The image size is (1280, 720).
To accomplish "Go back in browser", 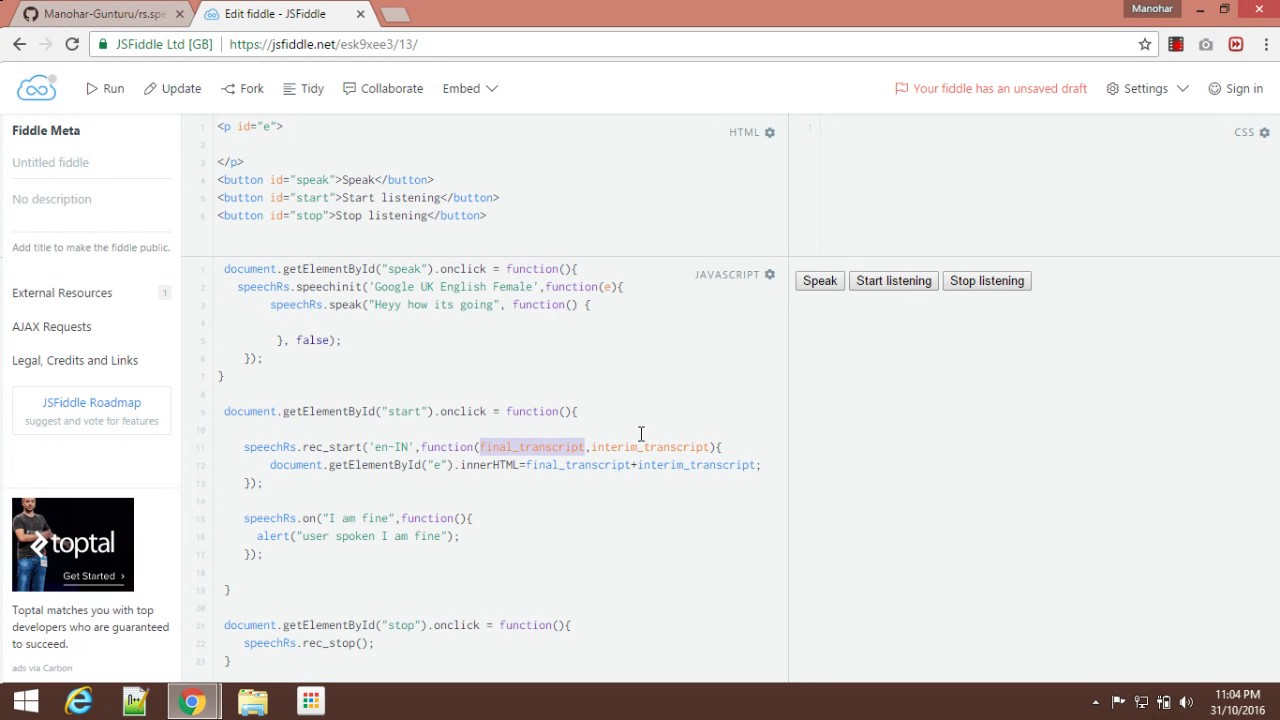I will click(x=19, y=44).
